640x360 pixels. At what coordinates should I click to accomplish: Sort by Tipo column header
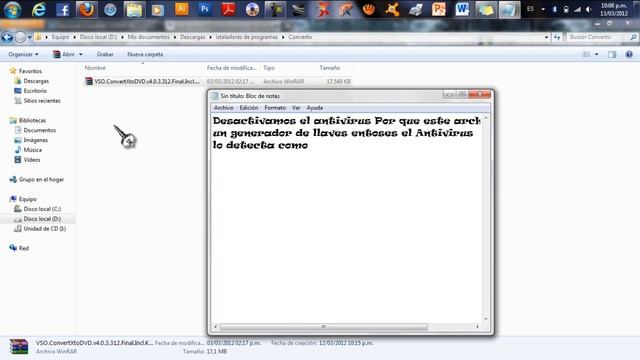(269, 68)
